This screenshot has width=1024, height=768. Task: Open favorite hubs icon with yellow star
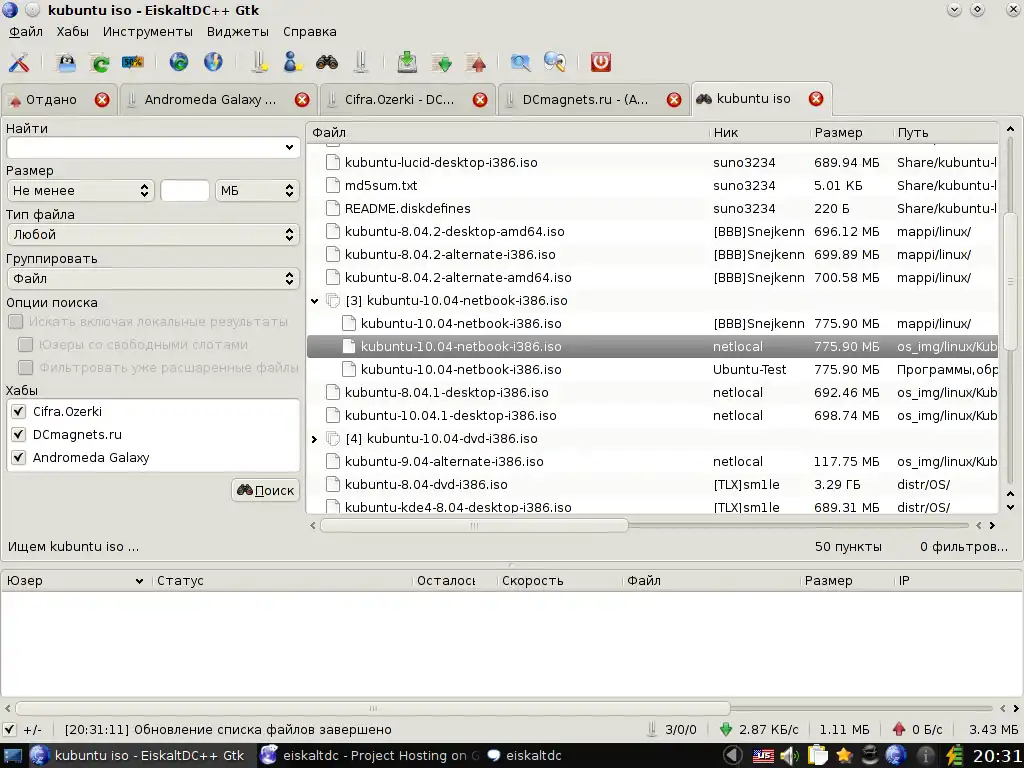pos(259,62)
